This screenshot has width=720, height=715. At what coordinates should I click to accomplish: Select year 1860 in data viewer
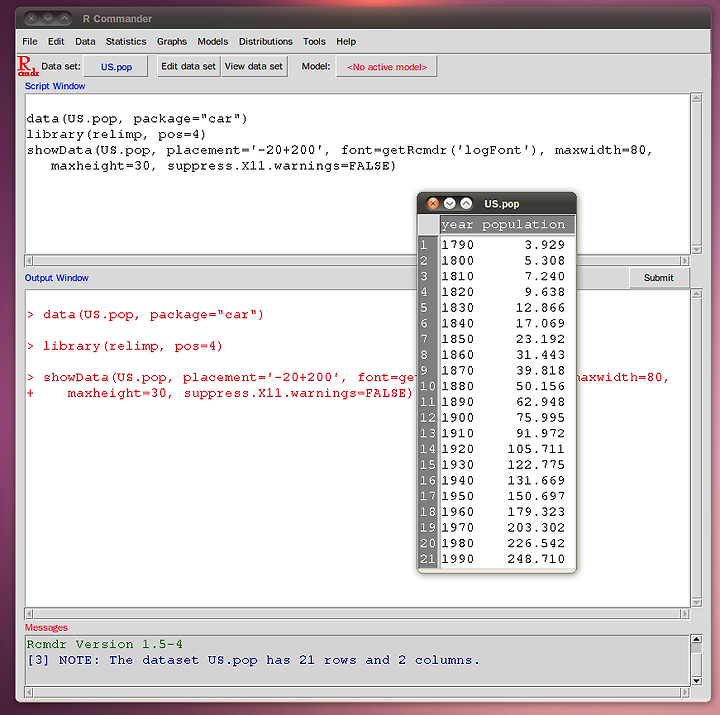coord(457,355)
